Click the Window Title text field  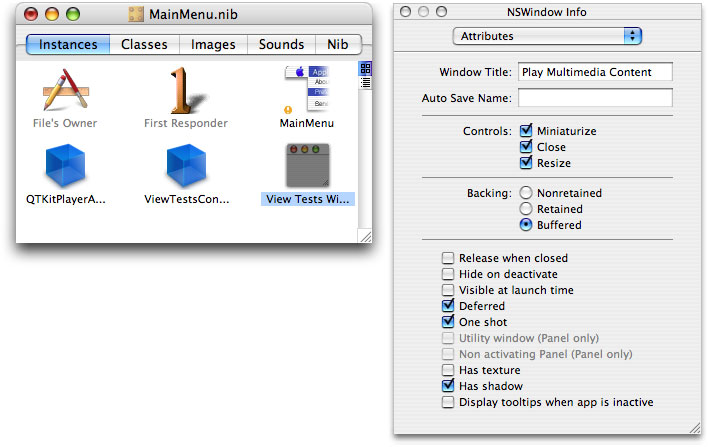[595, 72]
